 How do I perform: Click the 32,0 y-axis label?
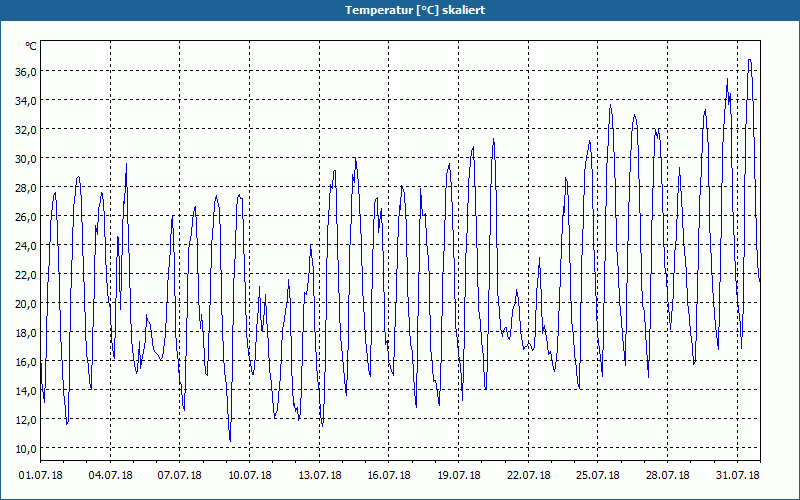26,130
